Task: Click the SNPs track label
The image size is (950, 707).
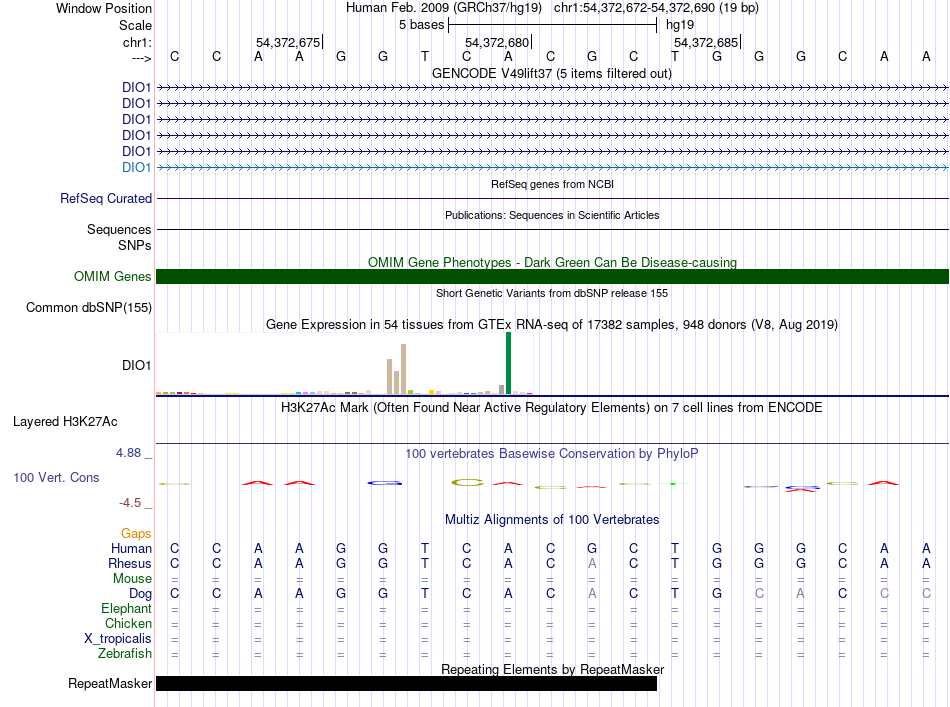Action: click(x=135, y=245)
